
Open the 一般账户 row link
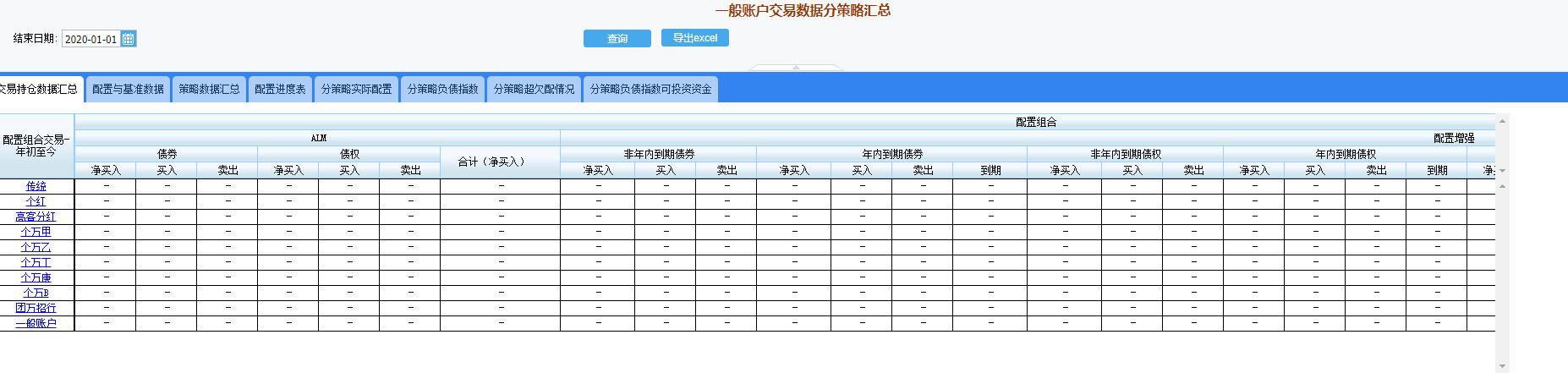tap(36, 323)
